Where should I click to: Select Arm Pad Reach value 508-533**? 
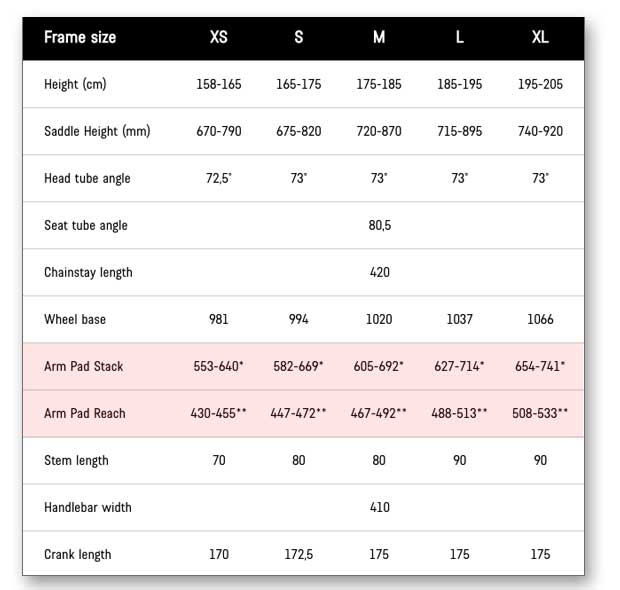[x=540, y=413]
